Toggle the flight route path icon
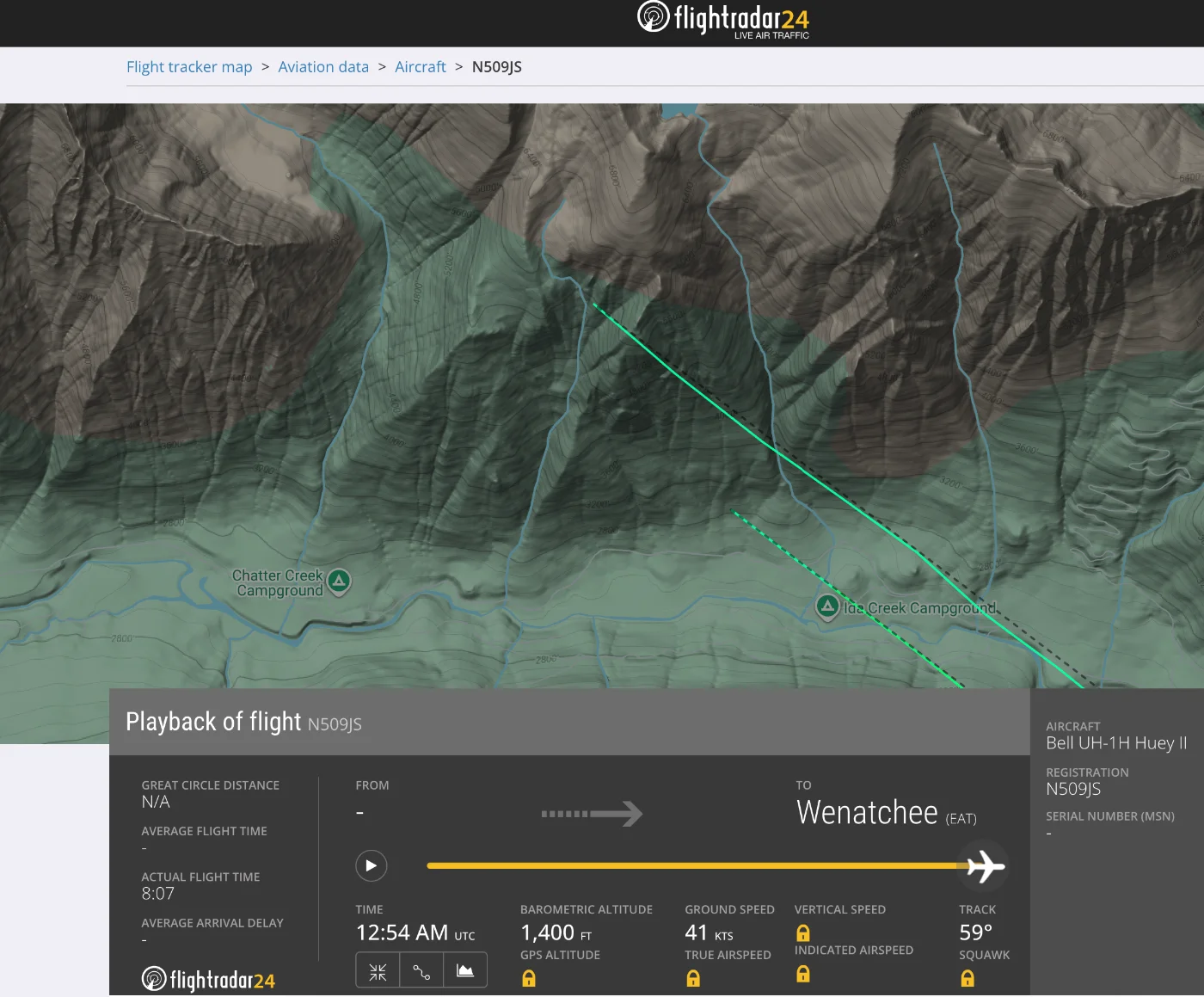The width and height of the screenshot is (1204, 997). point(421,971)
